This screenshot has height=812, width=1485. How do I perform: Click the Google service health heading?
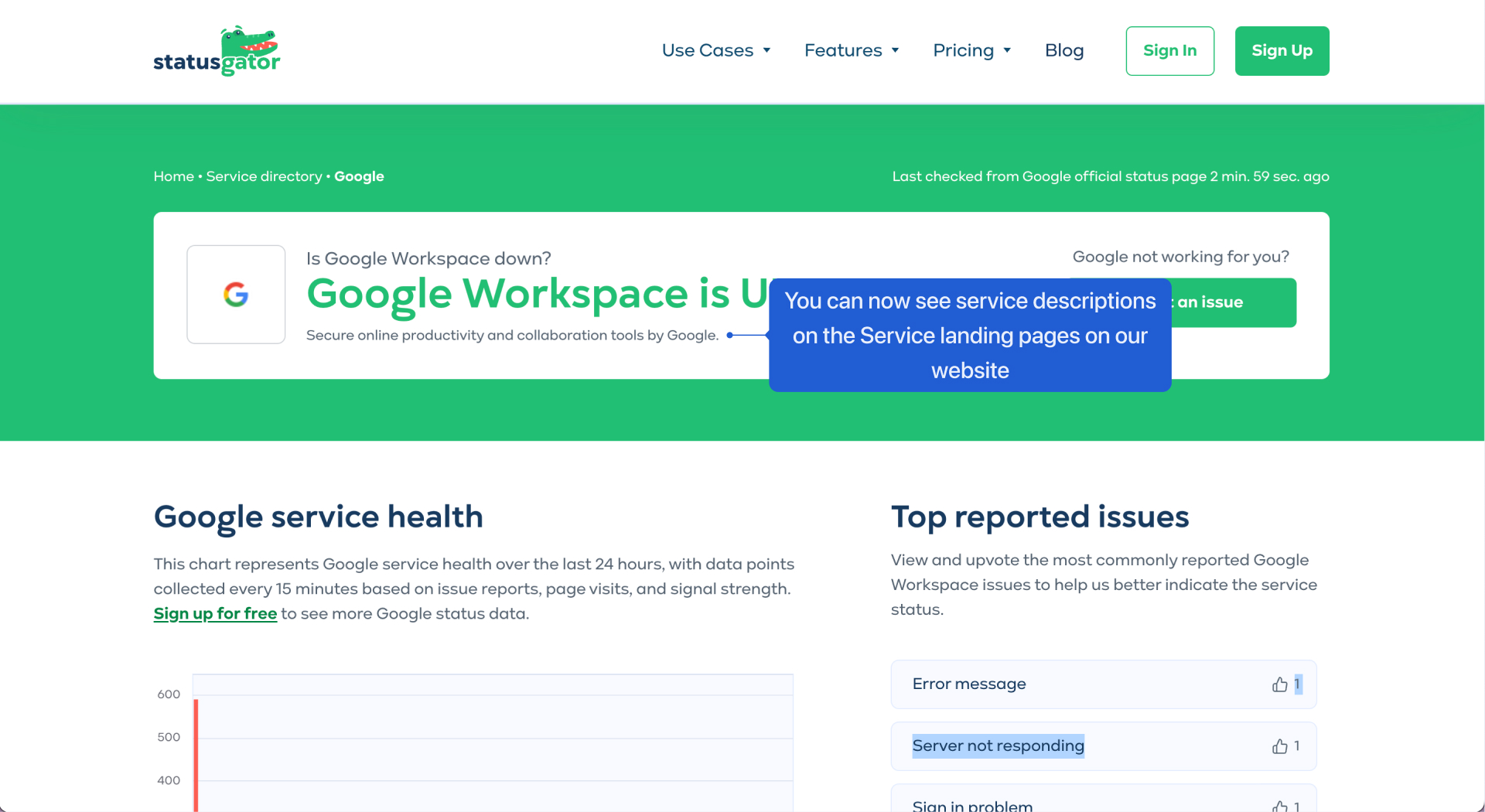(318, 517)
